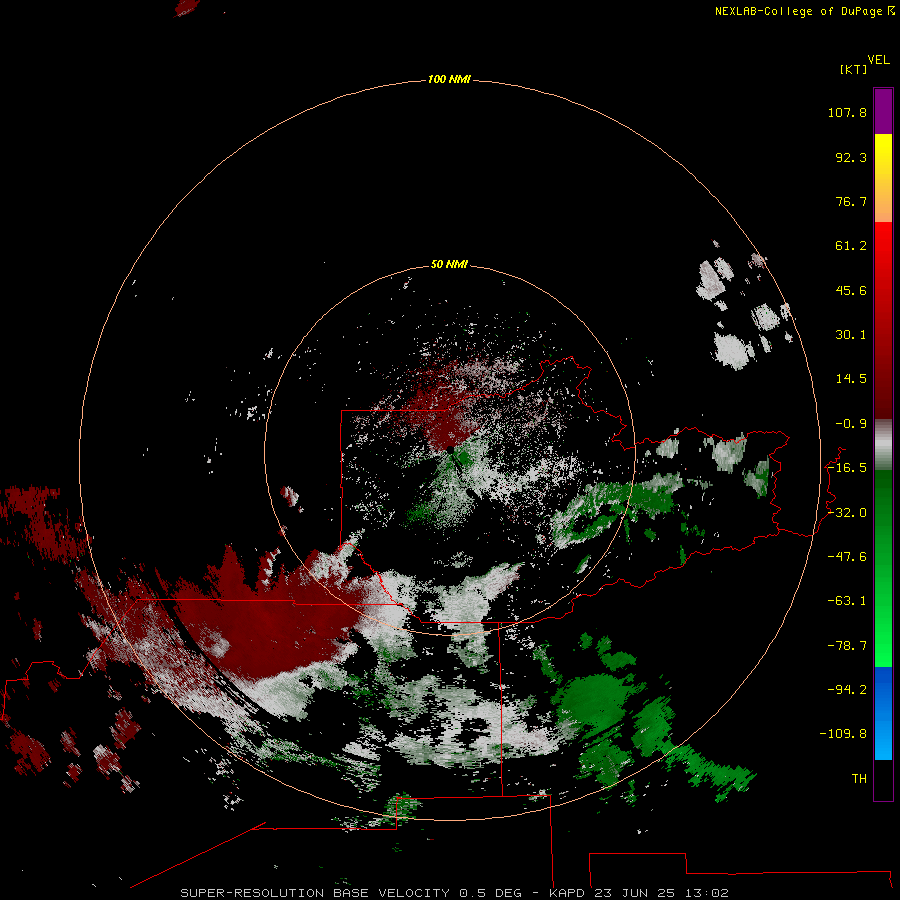Click the VEL legend title
900x900 pixels.
click(x=878, y=60)
